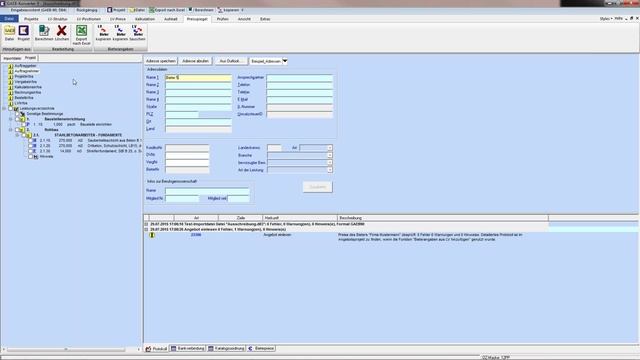Toggle checkbox of position 2.1.20
Image resolution: width=640 pixels, height=360 pixels.
[x=30, y=146]
